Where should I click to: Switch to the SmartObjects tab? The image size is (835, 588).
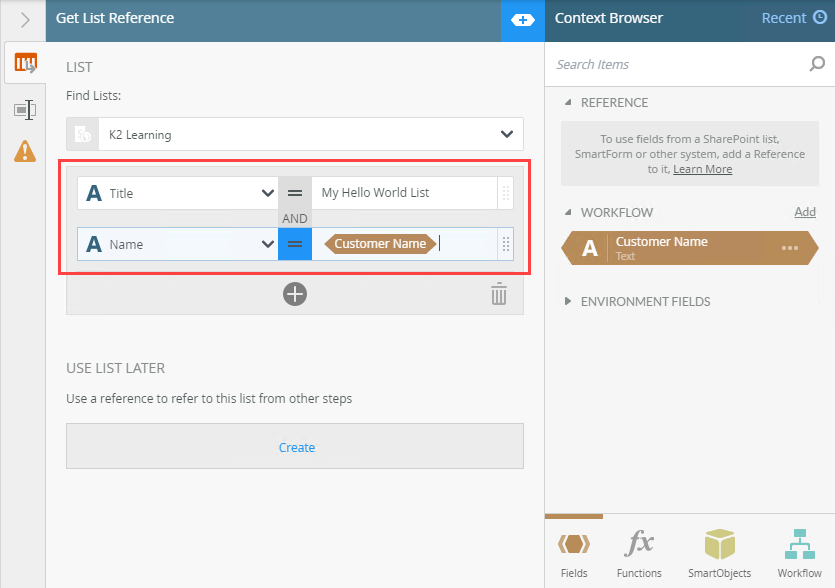pos(719,553)
